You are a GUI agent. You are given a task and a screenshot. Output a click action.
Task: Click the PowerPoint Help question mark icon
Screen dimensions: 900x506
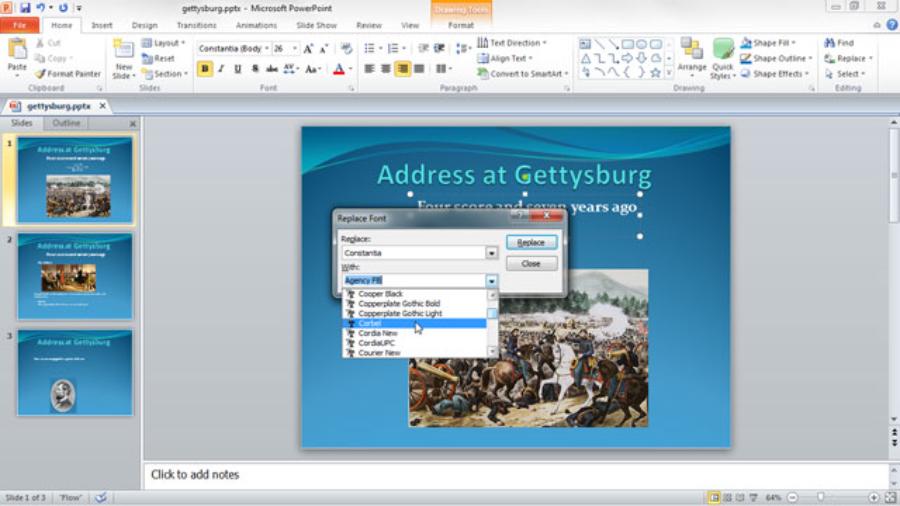(892, 25)
